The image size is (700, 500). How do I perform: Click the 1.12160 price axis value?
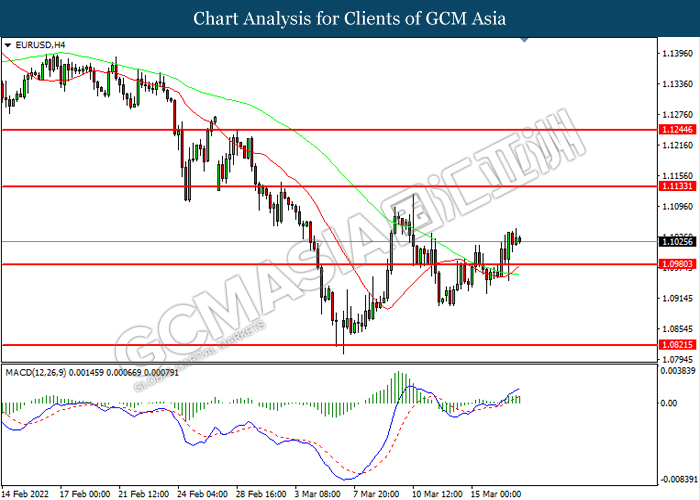[678, 145]
